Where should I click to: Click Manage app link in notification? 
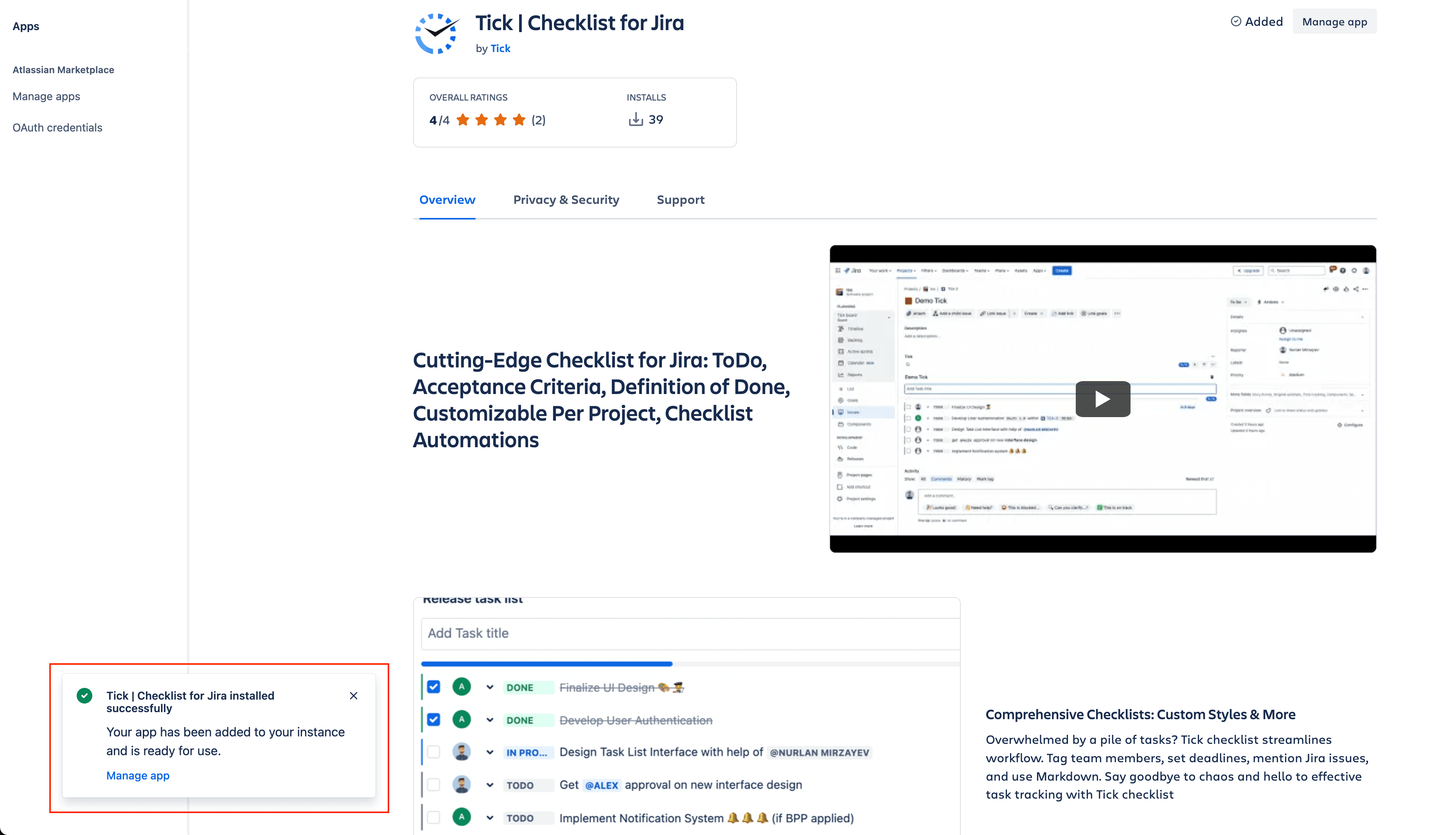tap(138, 776)
